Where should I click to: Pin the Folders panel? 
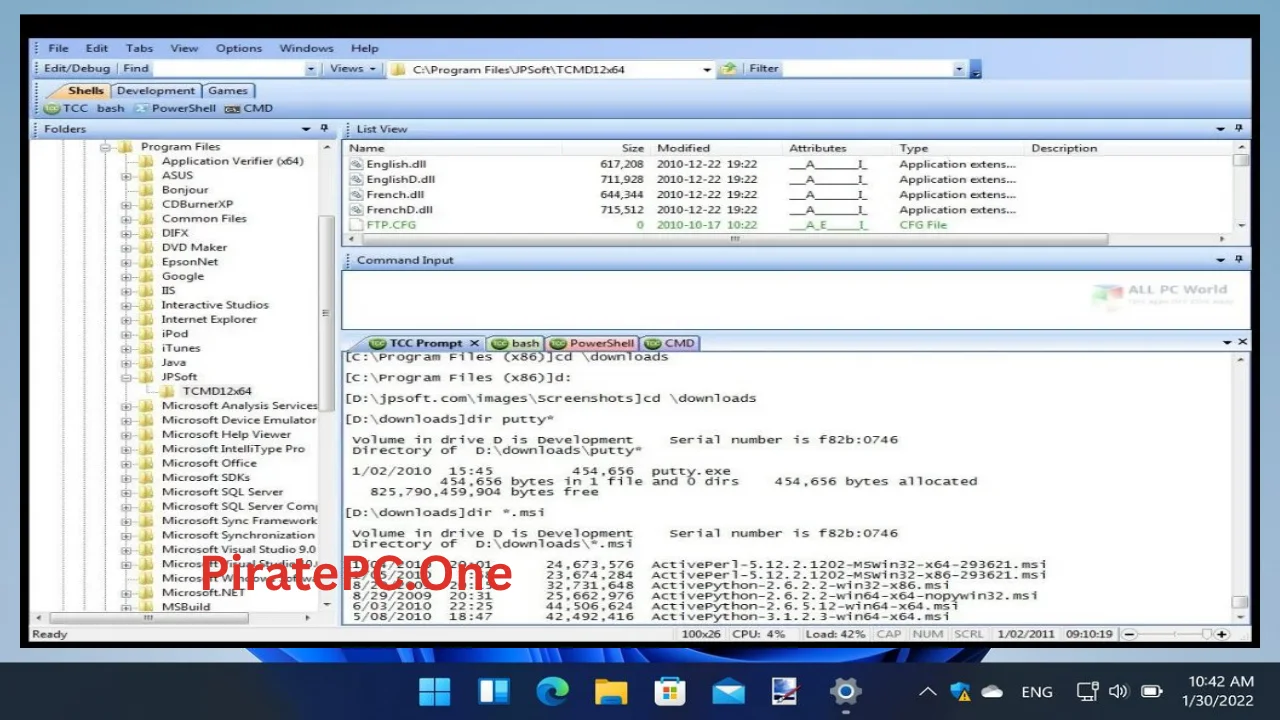(324, 129)
